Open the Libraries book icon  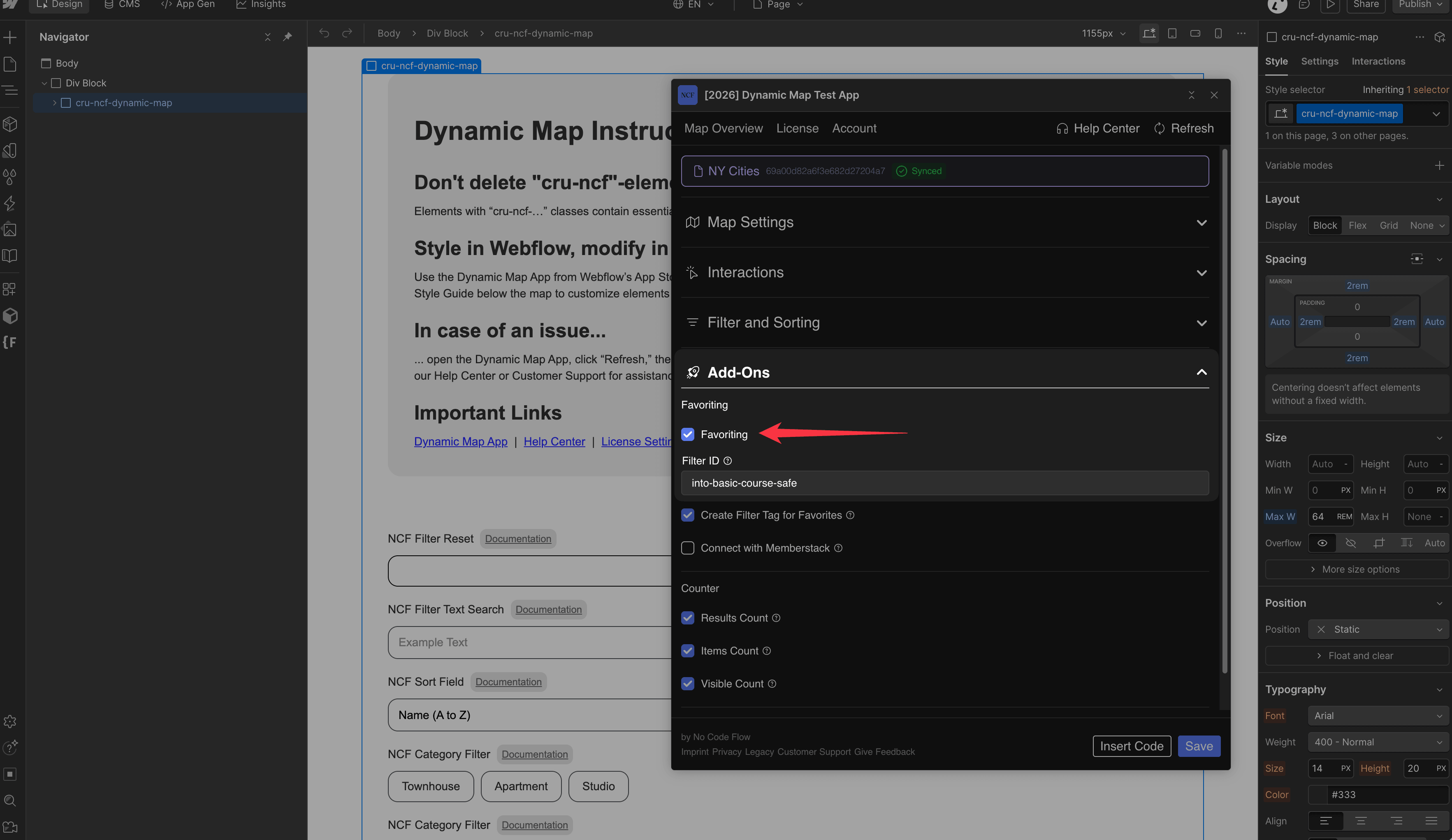10,255
